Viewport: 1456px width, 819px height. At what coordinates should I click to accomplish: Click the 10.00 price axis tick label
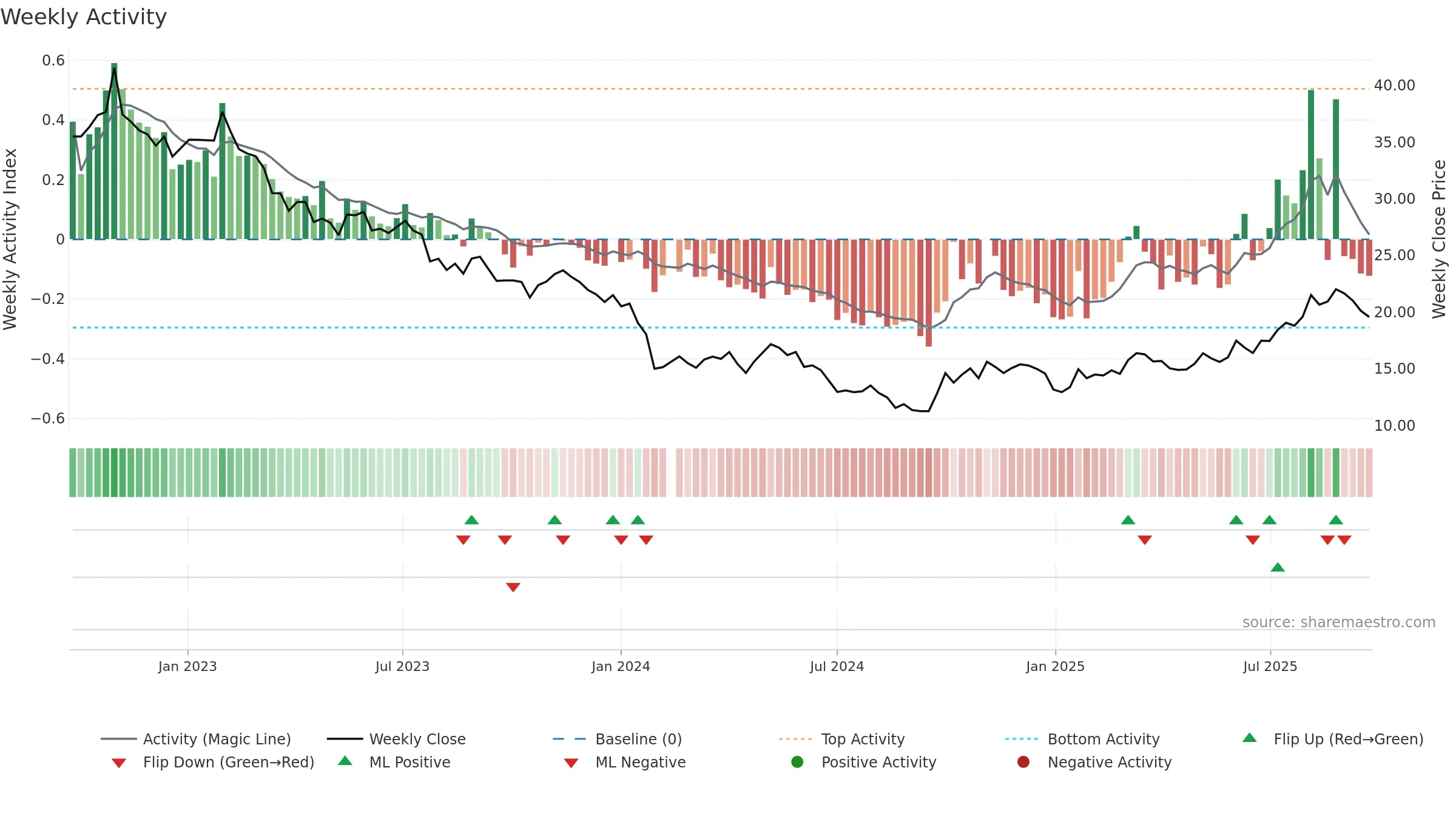(1395, 426)
